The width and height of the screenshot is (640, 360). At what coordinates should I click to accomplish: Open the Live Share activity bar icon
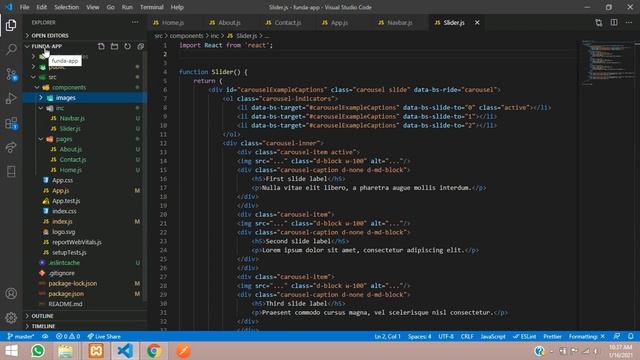click(x=11, y=147)
